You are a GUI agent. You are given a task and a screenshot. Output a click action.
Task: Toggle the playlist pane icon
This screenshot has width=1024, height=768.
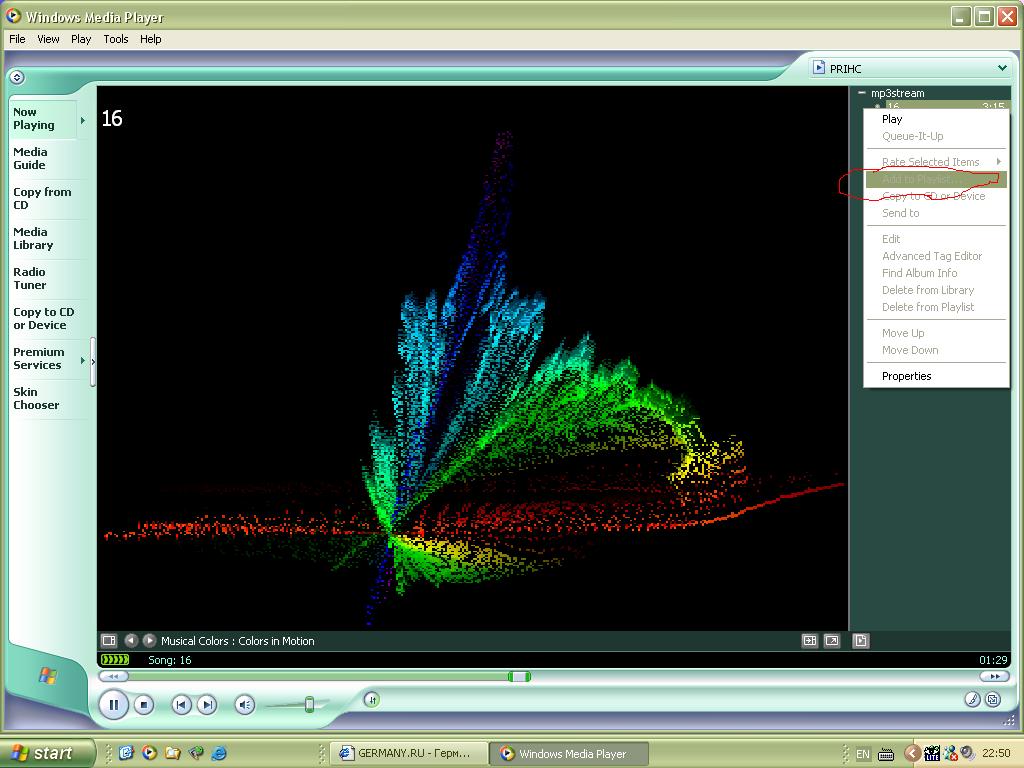tap(861, 641)
